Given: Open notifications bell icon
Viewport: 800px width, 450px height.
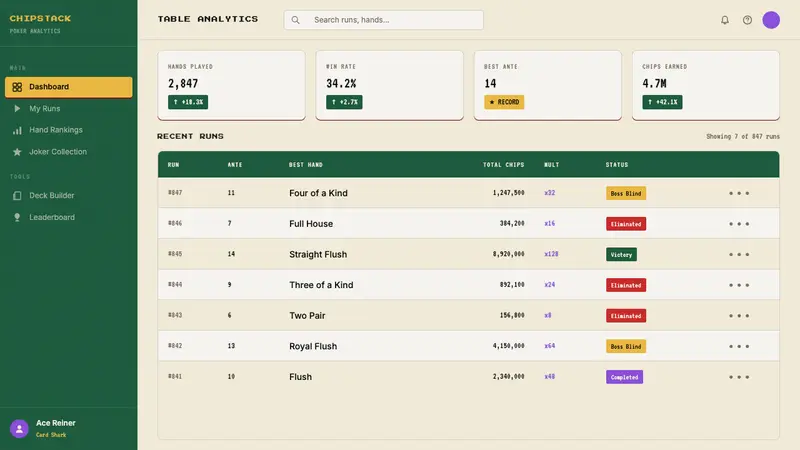Looking at the screenshot, I should point(724,20).
